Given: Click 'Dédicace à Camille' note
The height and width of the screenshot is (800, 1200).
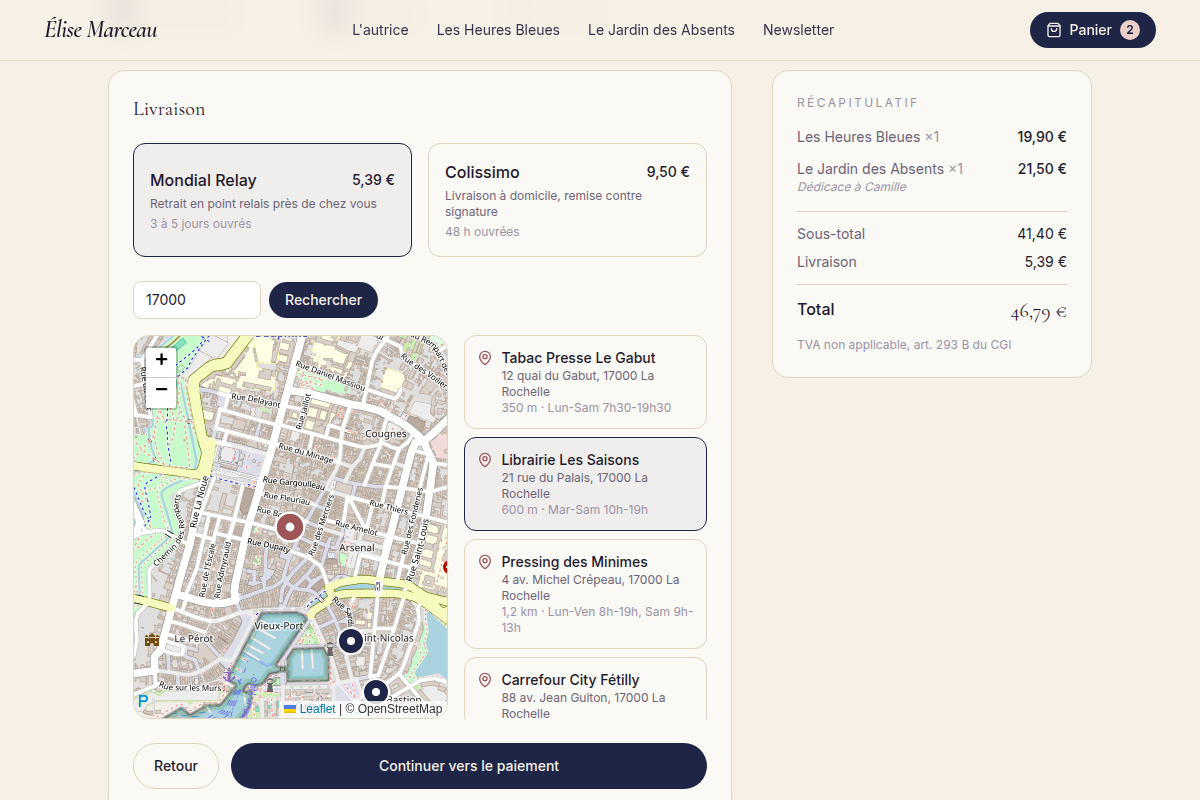Looking at the screenshot, I should pyautogui.click(x=852, y=187).
